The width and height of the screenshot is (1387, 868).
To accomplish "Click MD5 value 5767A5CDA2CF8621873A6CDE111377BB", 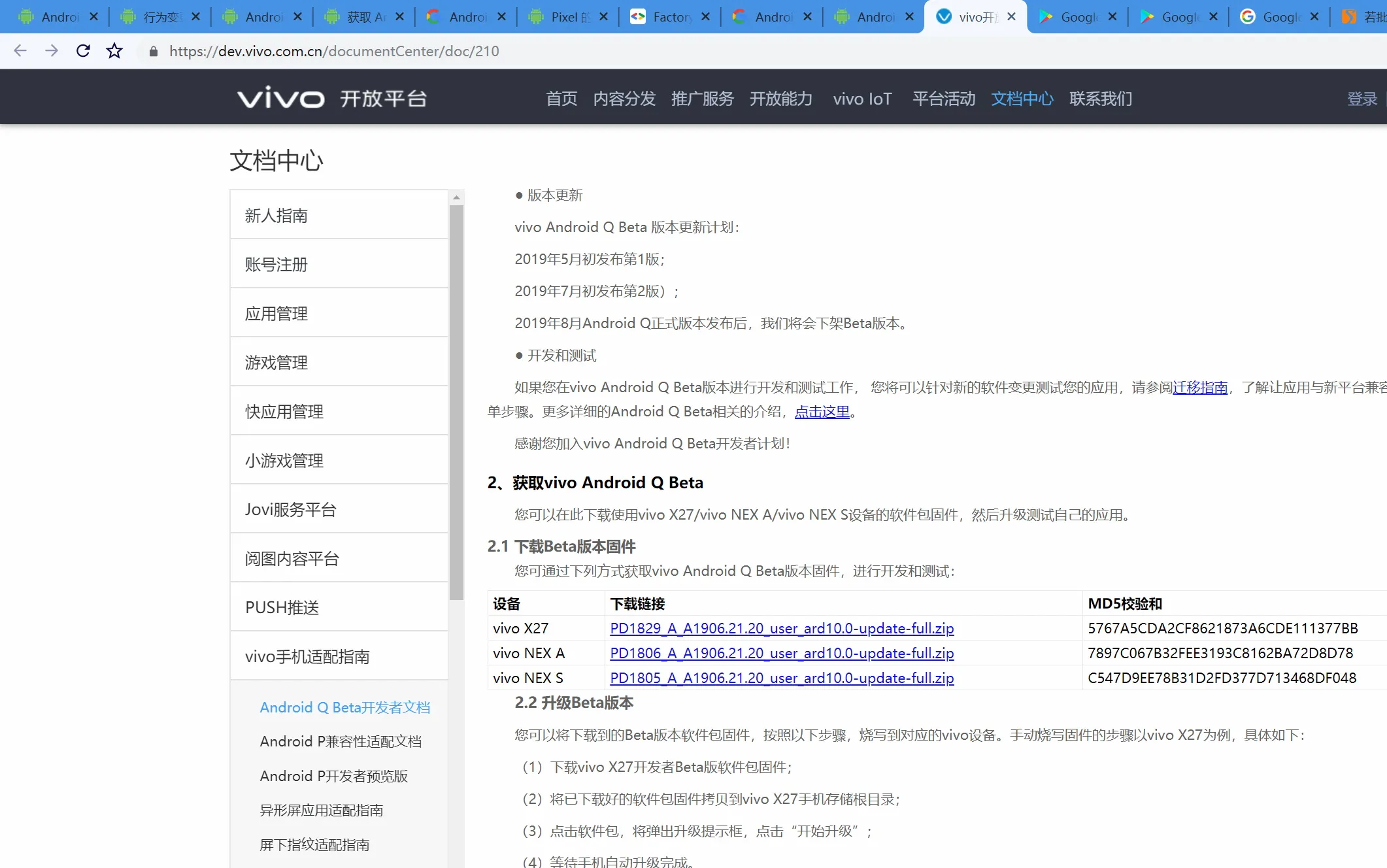I will (1223, 628).
